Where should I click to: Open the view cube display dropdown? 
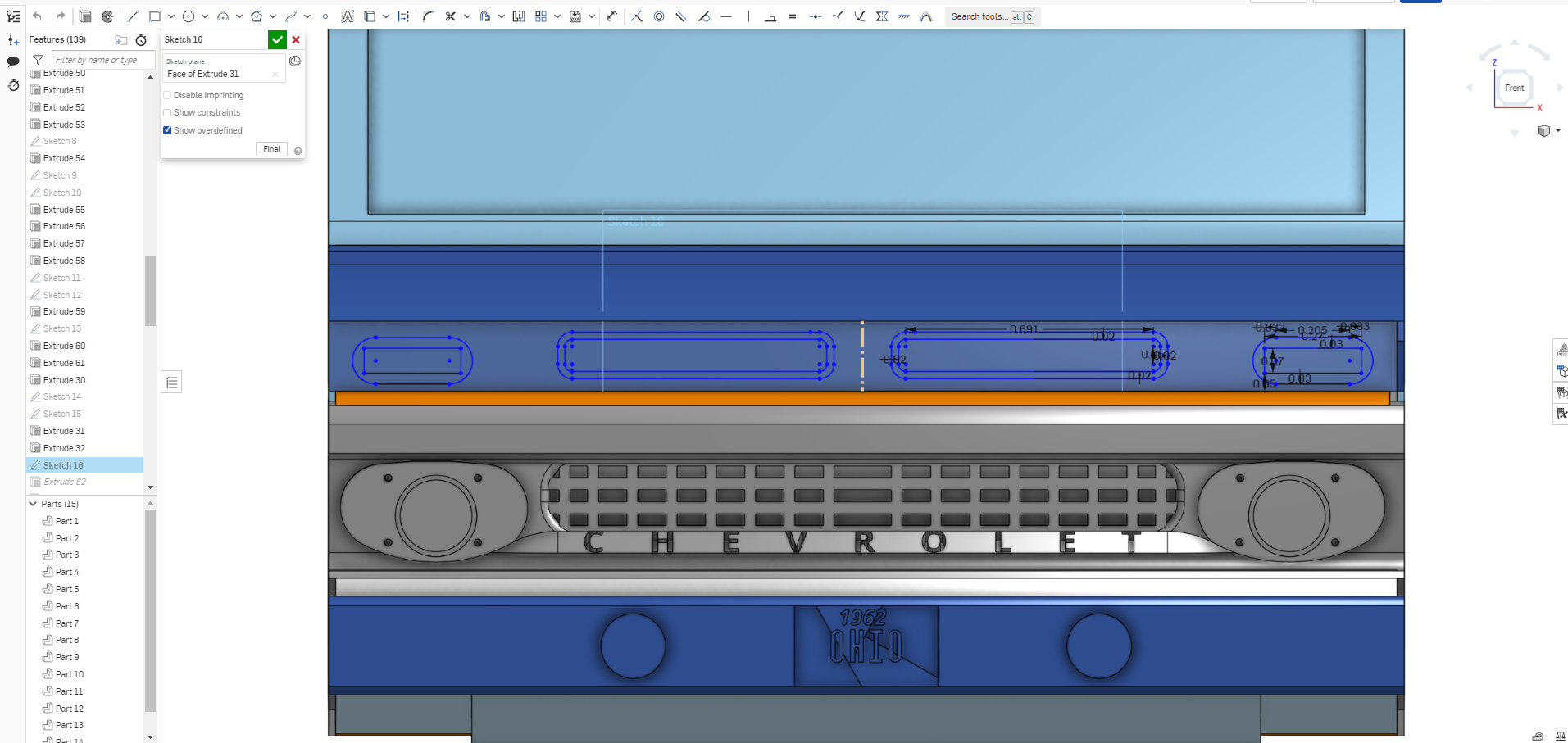pos(1558,131)
